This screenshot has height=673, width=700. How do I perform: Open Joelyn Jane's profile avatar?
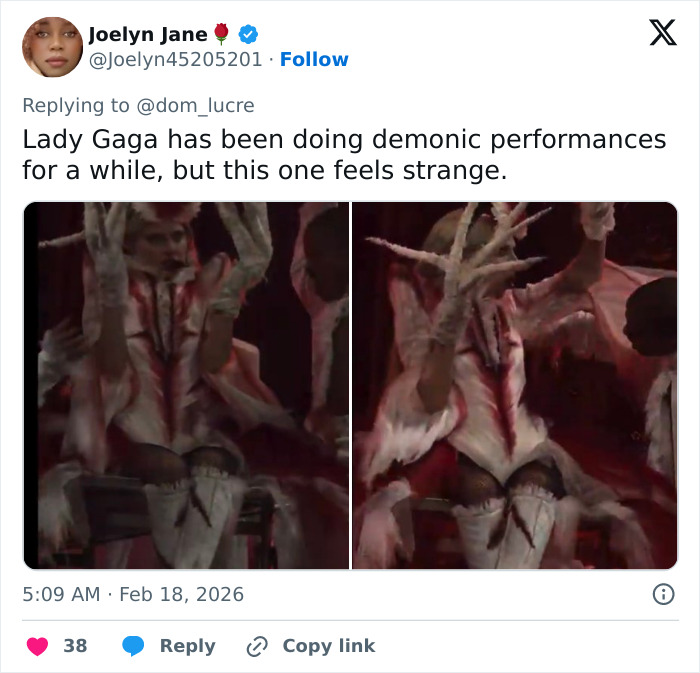pyautogui.click(x=52, y=47)
